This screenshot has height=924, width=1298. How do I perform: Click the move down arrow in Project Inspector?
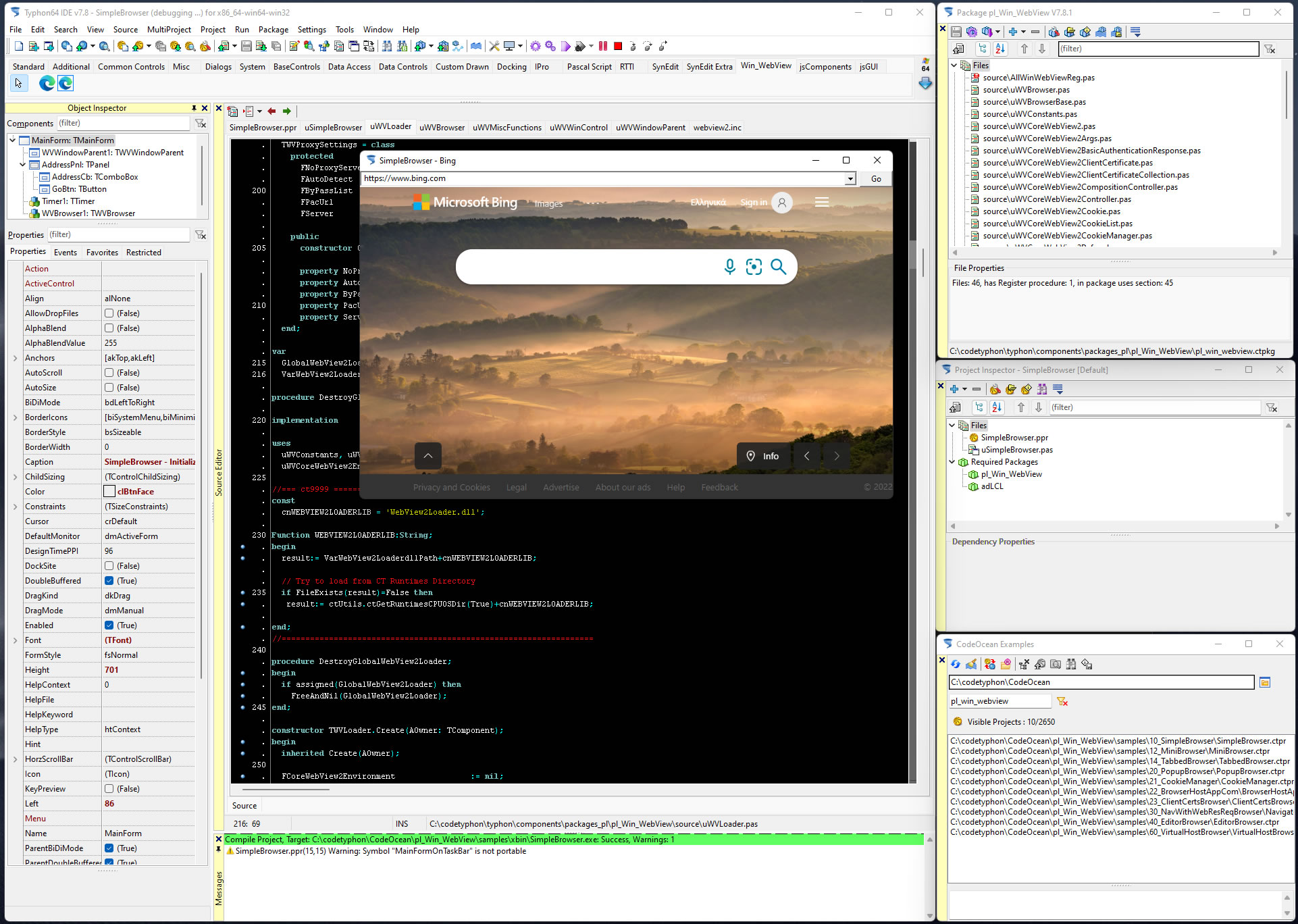click(x=1039, y=407)
